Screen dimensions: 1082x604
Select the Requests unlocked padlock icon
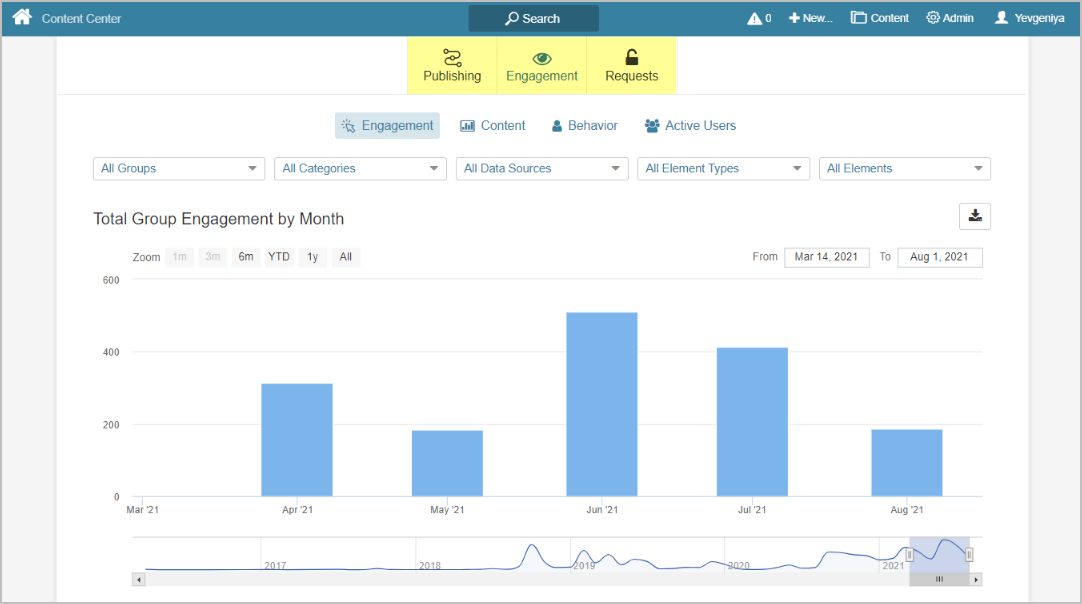[631, 57]
